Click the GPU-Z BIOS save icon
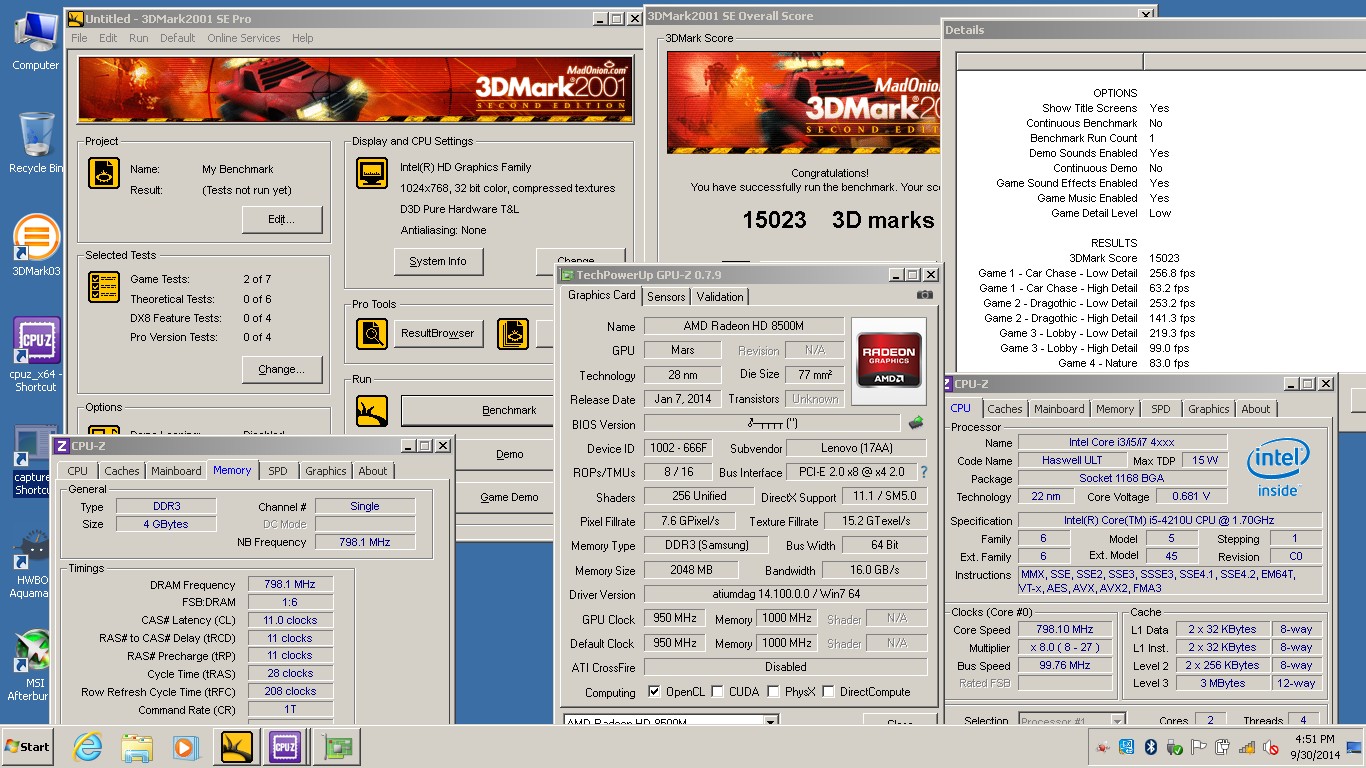Viewport: 1366px width, 768px height. (x=916, y=423)
